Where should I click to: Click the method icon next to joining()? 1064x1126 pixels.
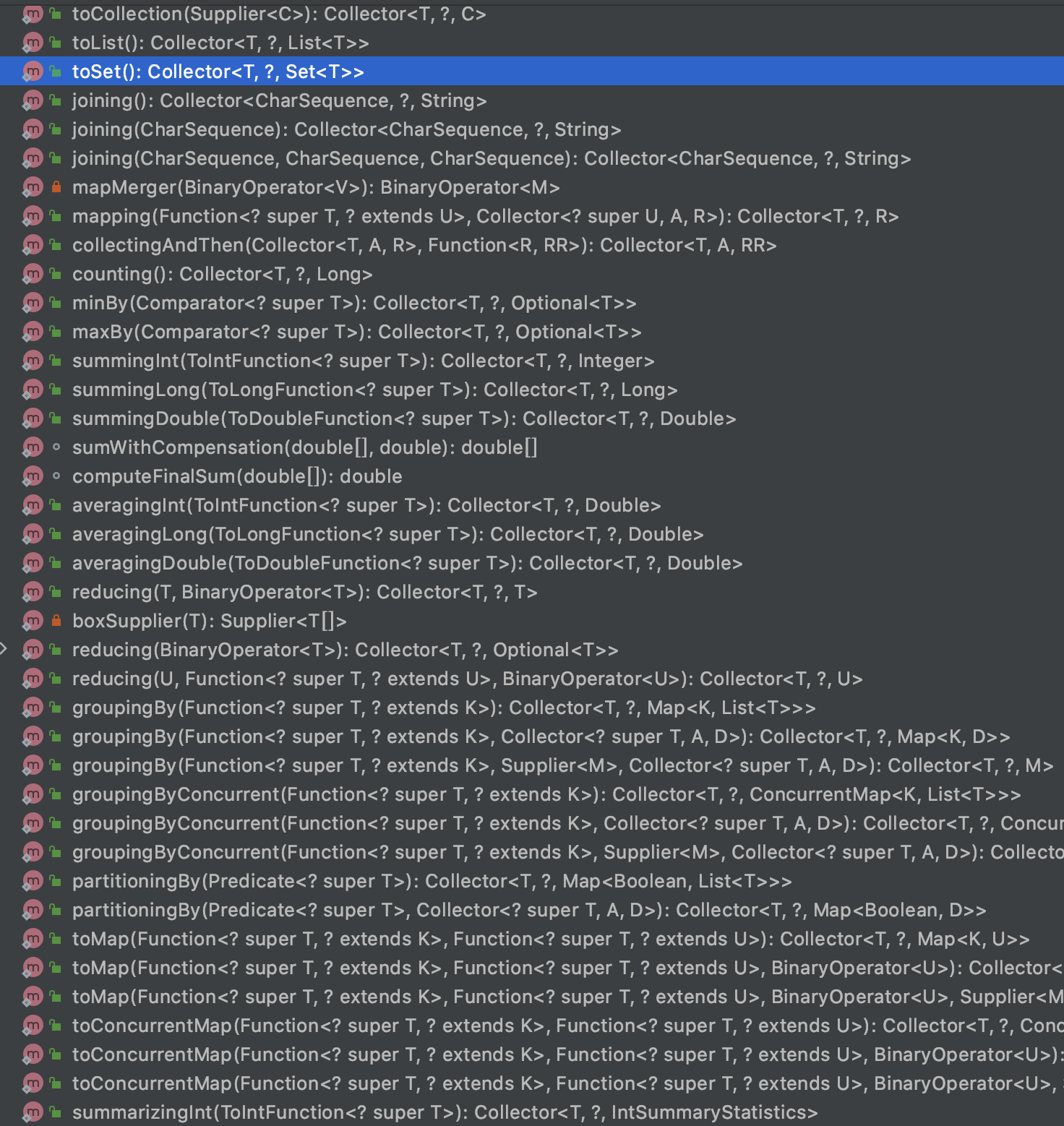[x=33, y=100]
